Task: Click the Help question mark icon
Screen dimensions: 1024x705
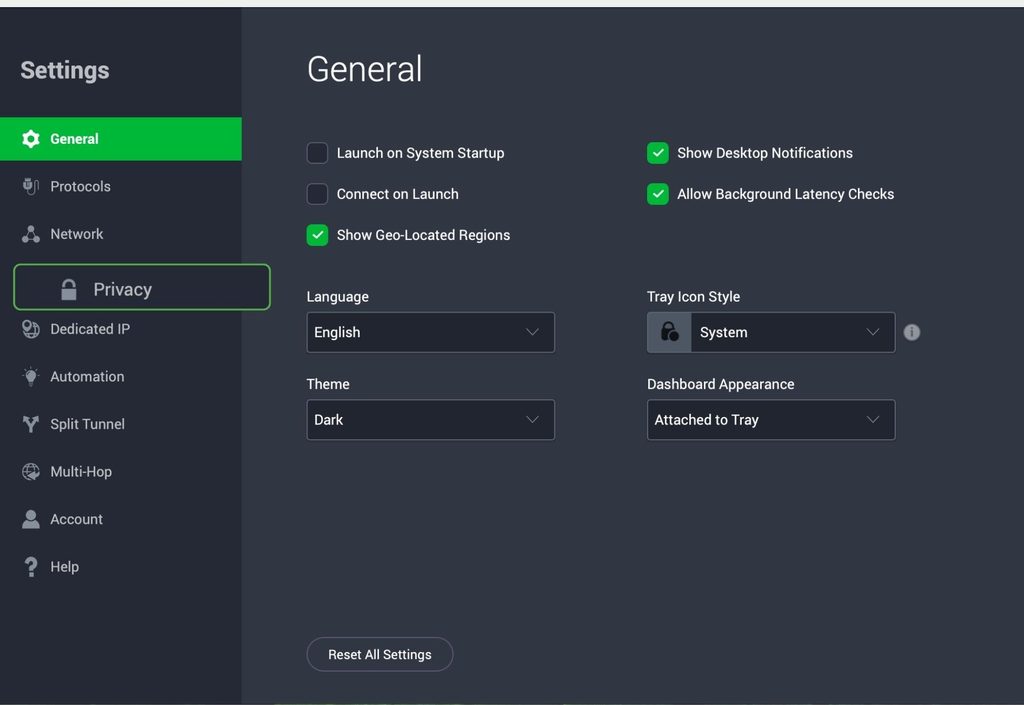Action: pyautogui.click(x=31, y=567)
